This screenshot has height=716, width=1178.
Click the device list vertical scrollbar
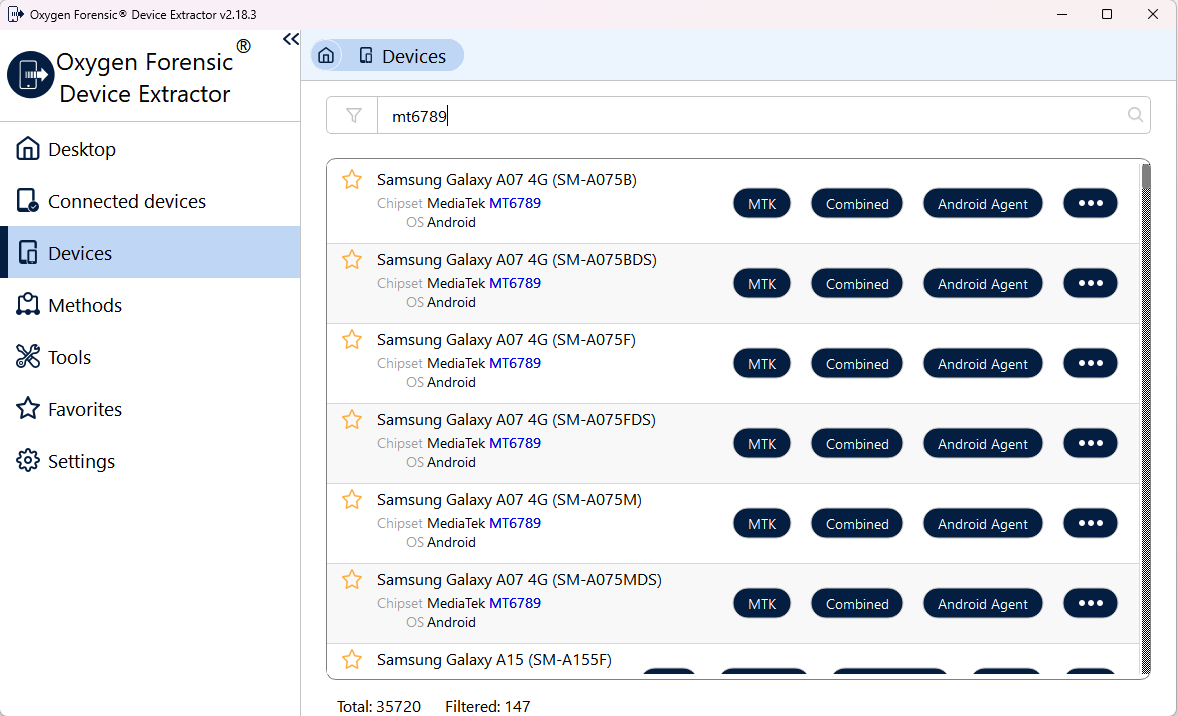tap(1146, 418)
